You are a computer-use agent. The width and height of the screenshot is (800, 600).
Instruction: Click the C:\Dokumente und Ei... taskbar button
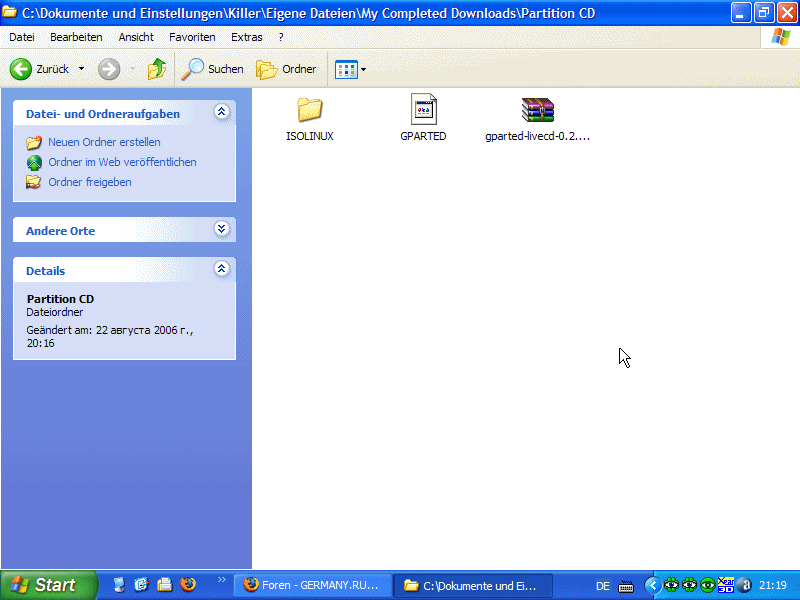point(472,586)
